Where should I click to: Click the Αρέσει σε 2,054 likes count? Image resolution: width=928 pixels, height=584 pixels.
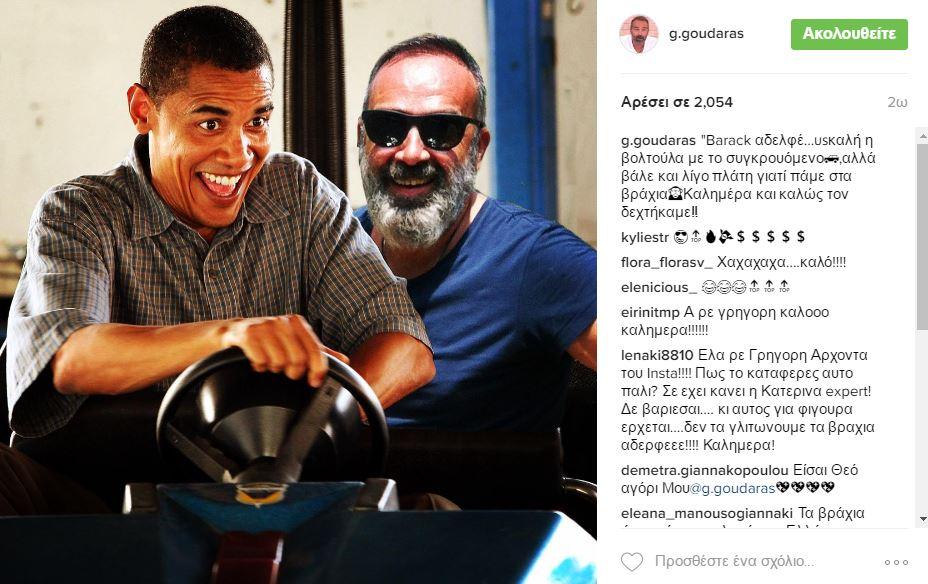(x=677, y=102)
